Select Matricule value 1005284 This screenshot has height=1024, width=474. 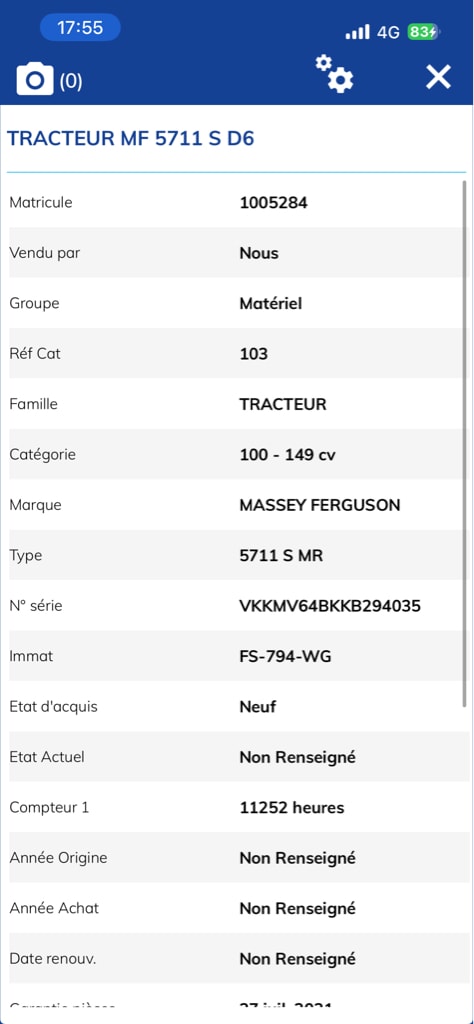[x=274, y=202]
